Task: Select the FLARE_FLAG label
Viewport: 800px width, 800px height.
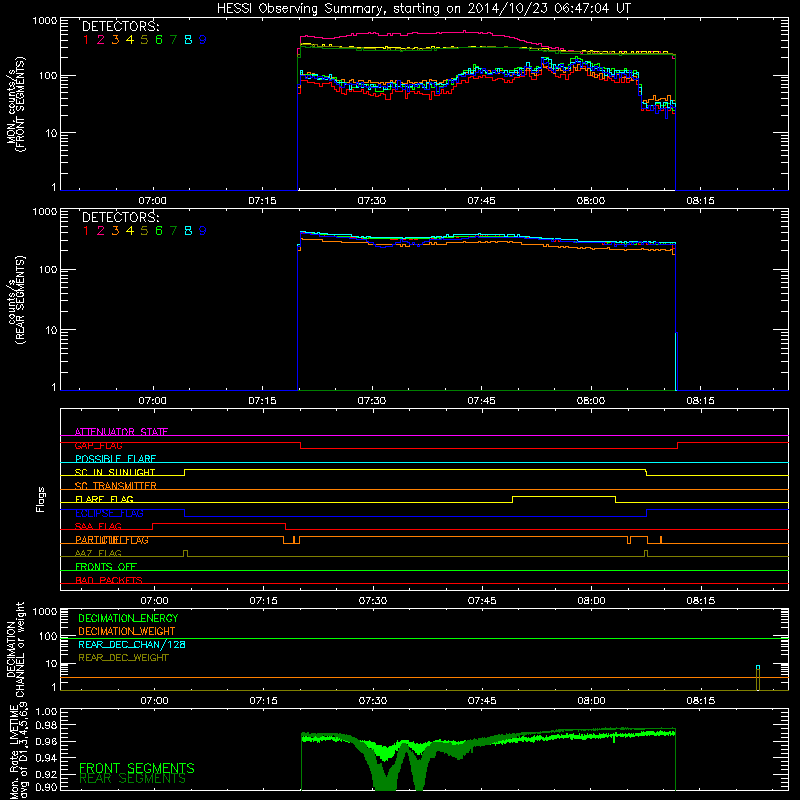Action: point(104,499)
